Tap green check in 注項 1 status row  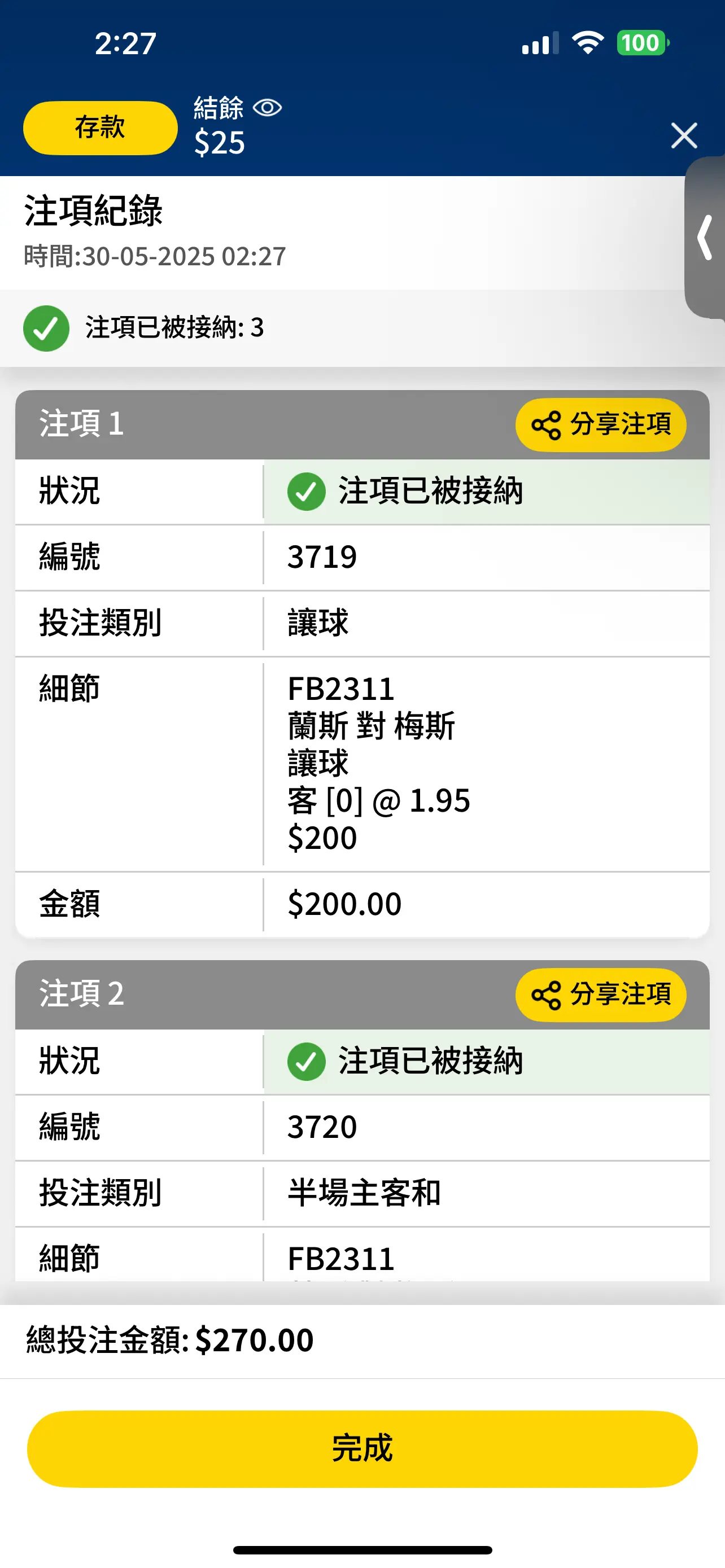click(x=306, y=491)
